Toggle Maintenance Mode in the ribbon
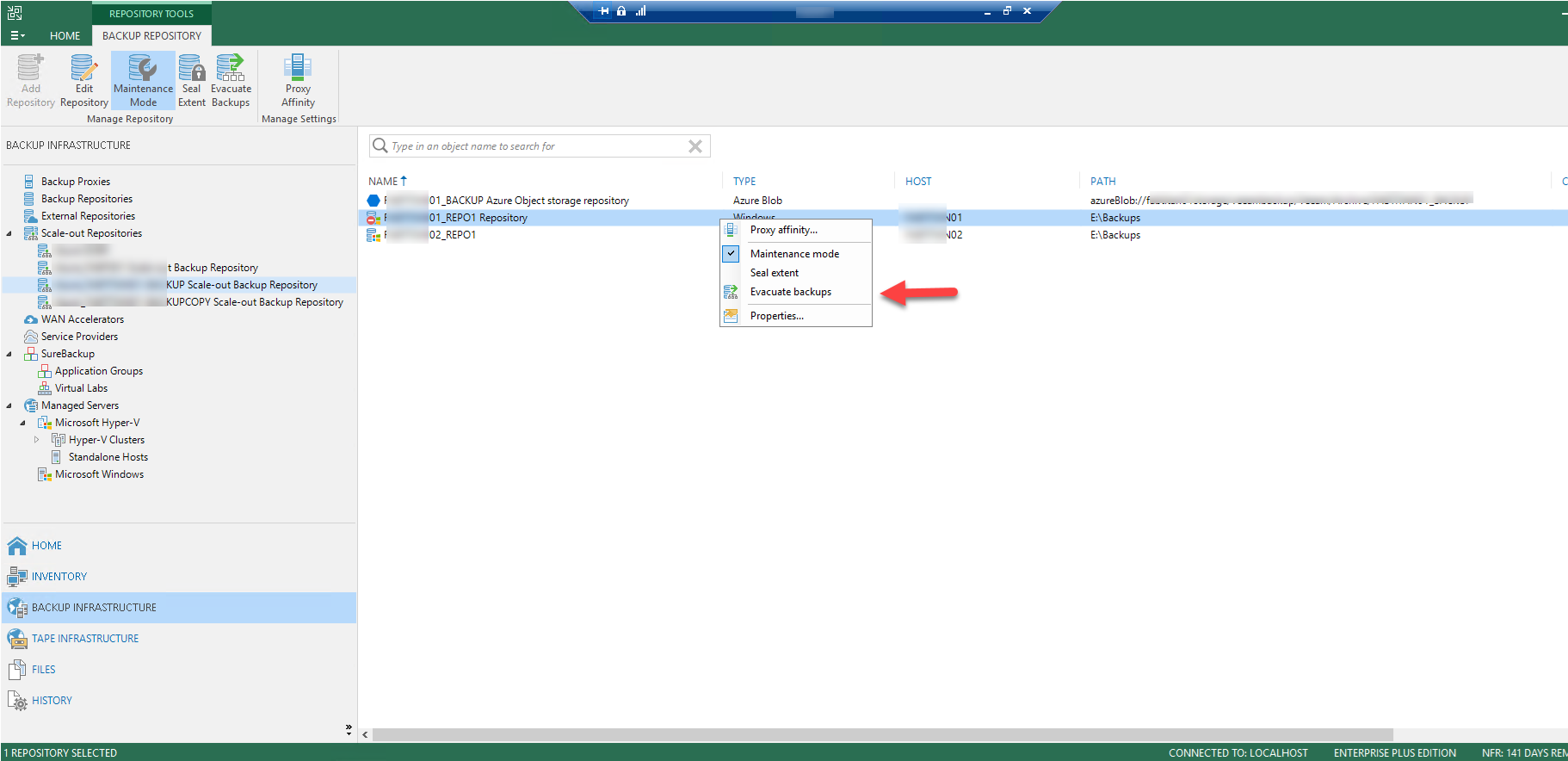Image resolution: width=1568 pixels, height=761 pixels. coord(143,81)
